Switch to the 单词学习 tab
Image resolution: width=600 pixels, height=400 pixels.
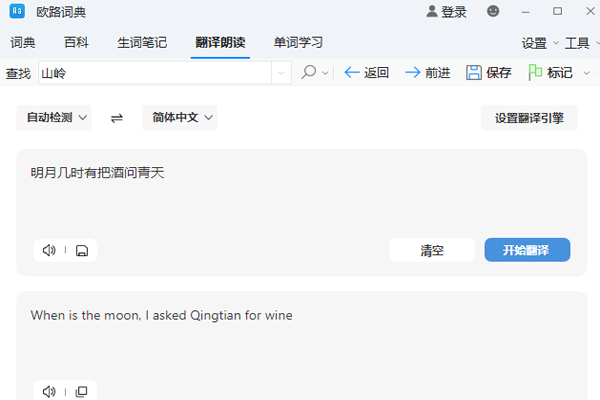[x=298, y=43]
